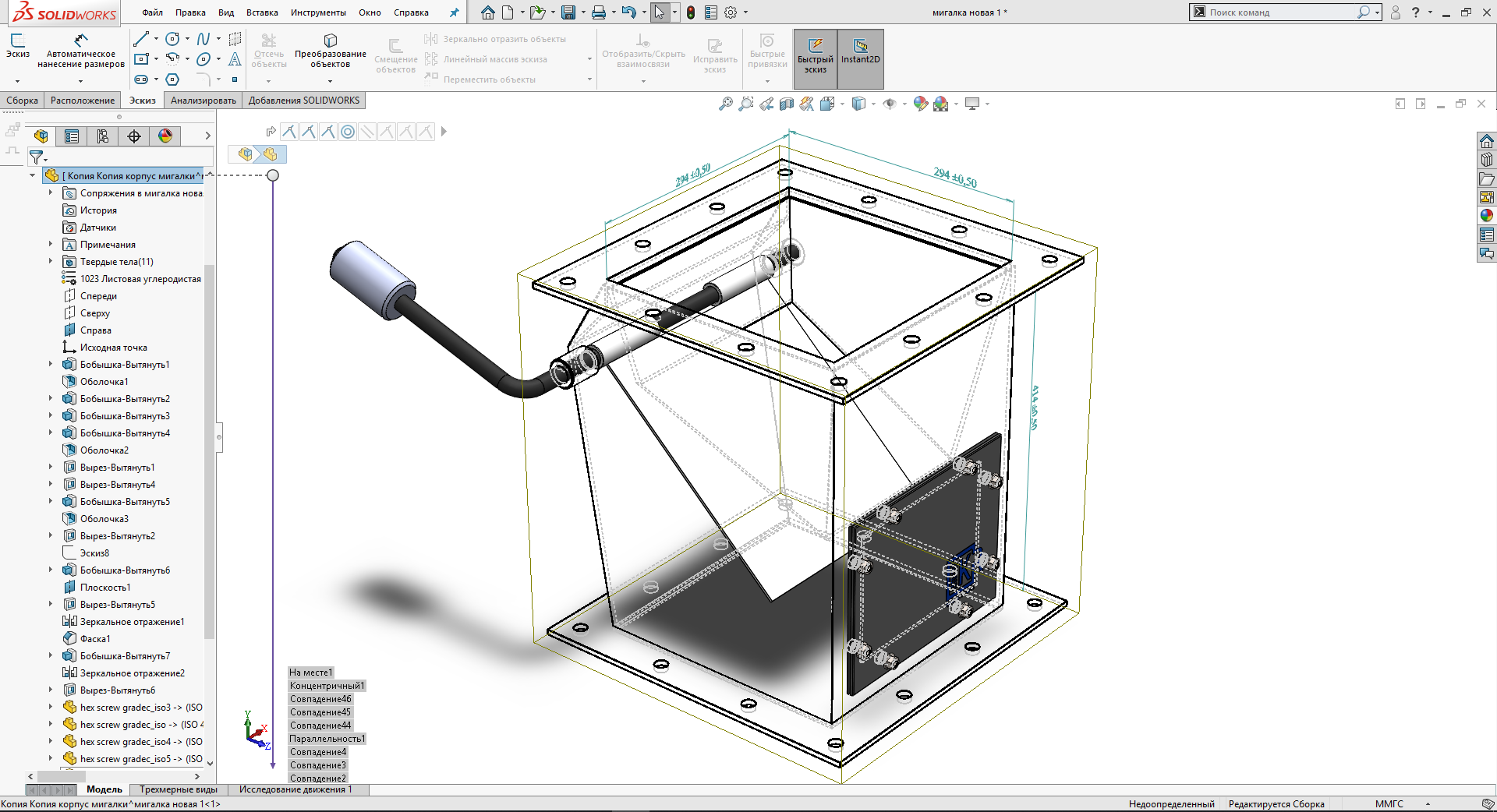This screenshot has width=1497, height=812.
Task: Open the Display Style dropdown arrow
Action: pyautogui.click(x=873, y=104)
